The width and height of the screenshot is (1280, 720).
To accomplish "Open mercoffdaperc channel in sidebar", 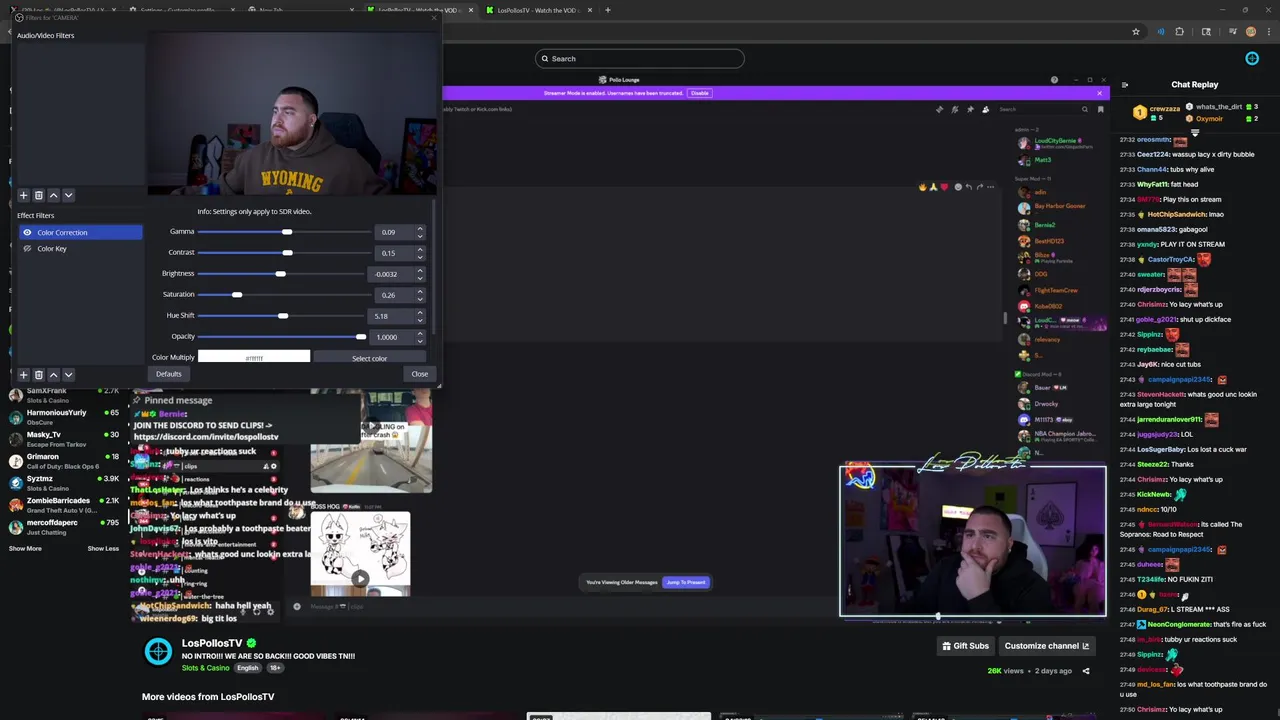I will tap(64, 526).
